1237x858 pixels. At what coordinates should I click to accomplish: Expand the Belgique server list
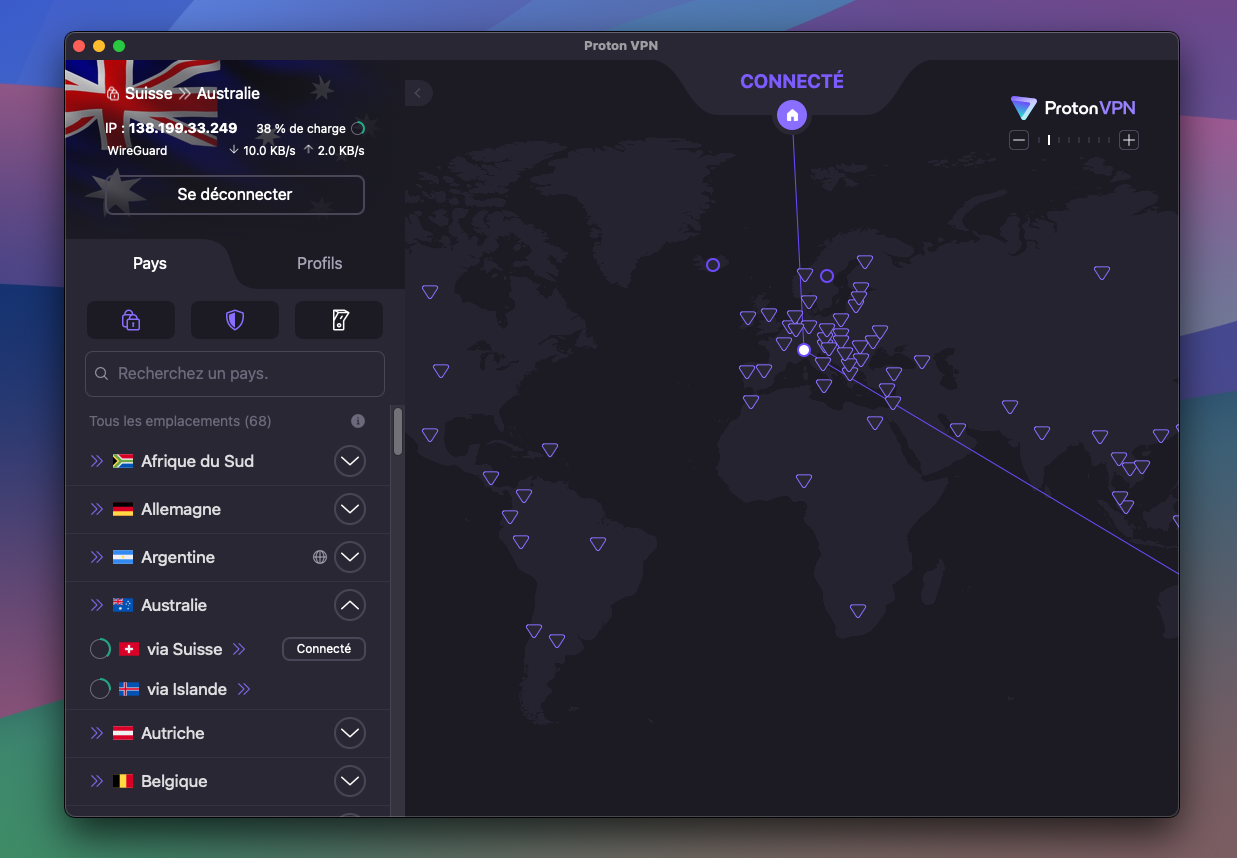349,781
